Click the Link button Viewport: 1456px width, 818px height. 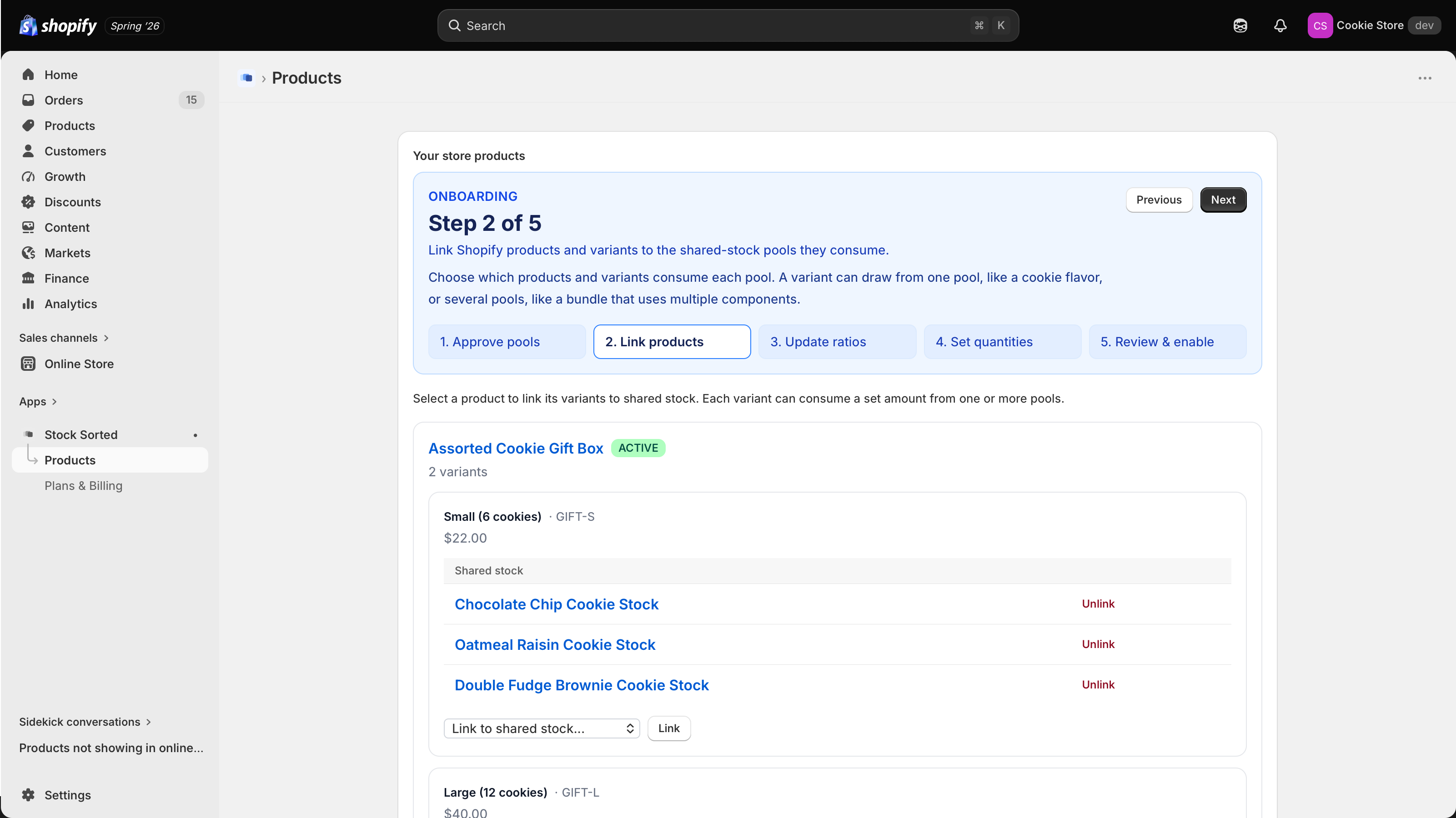click(668, 728)
